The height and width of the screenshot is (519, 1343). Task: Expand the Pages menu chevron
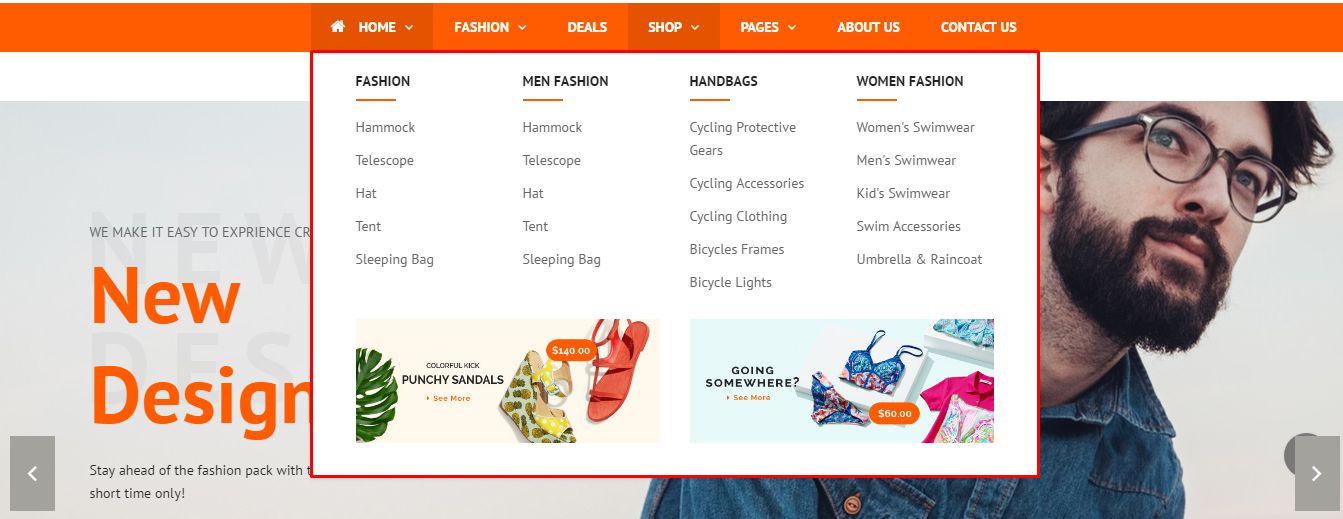click(x=792, y=28)
